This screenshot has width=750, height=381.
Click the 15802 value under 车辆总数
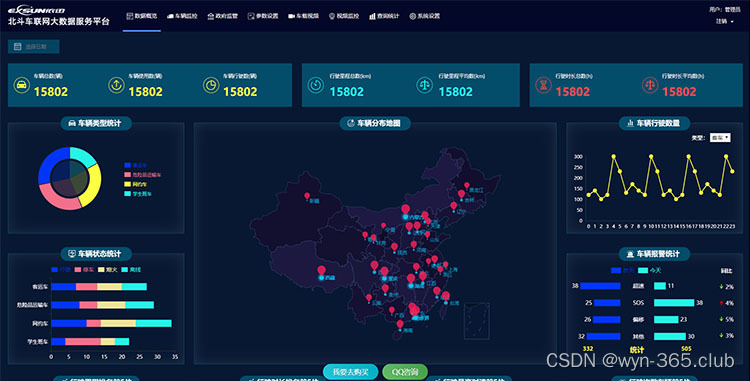tap(51, 92)
